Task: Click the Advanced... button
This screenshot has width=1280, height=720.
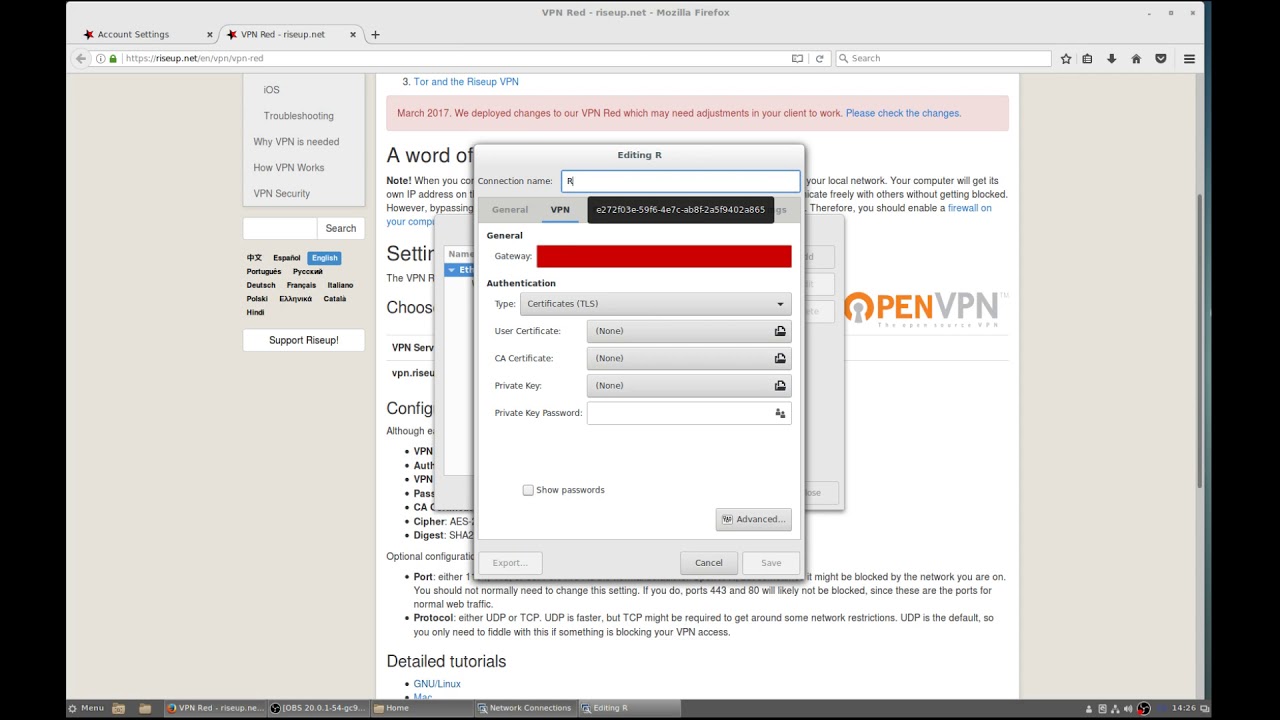Action: 754,519
